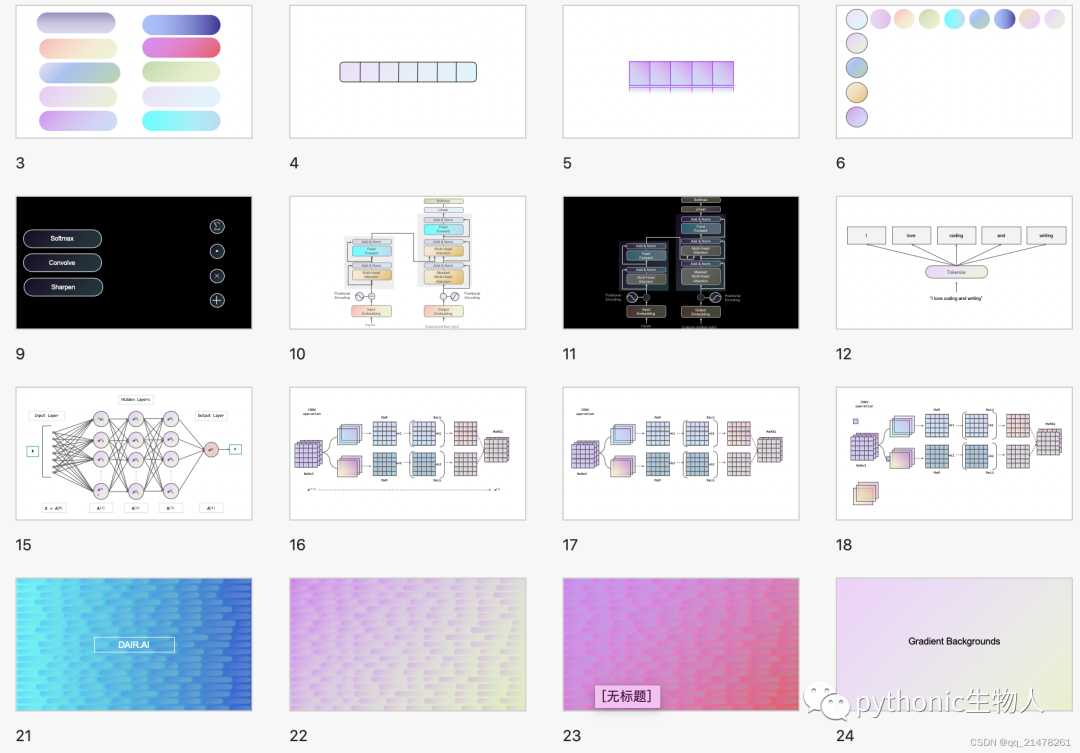1080x753 pixels.
Task: Select slide 11 dark transformer diagram thumbnail
Action: (681, 262)
